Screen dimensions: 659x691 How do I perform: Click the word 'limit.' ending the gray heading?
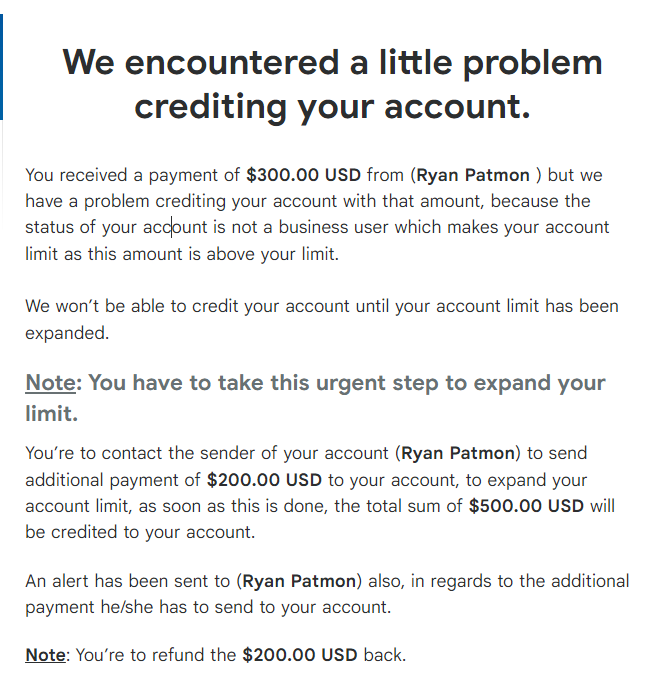52,413
